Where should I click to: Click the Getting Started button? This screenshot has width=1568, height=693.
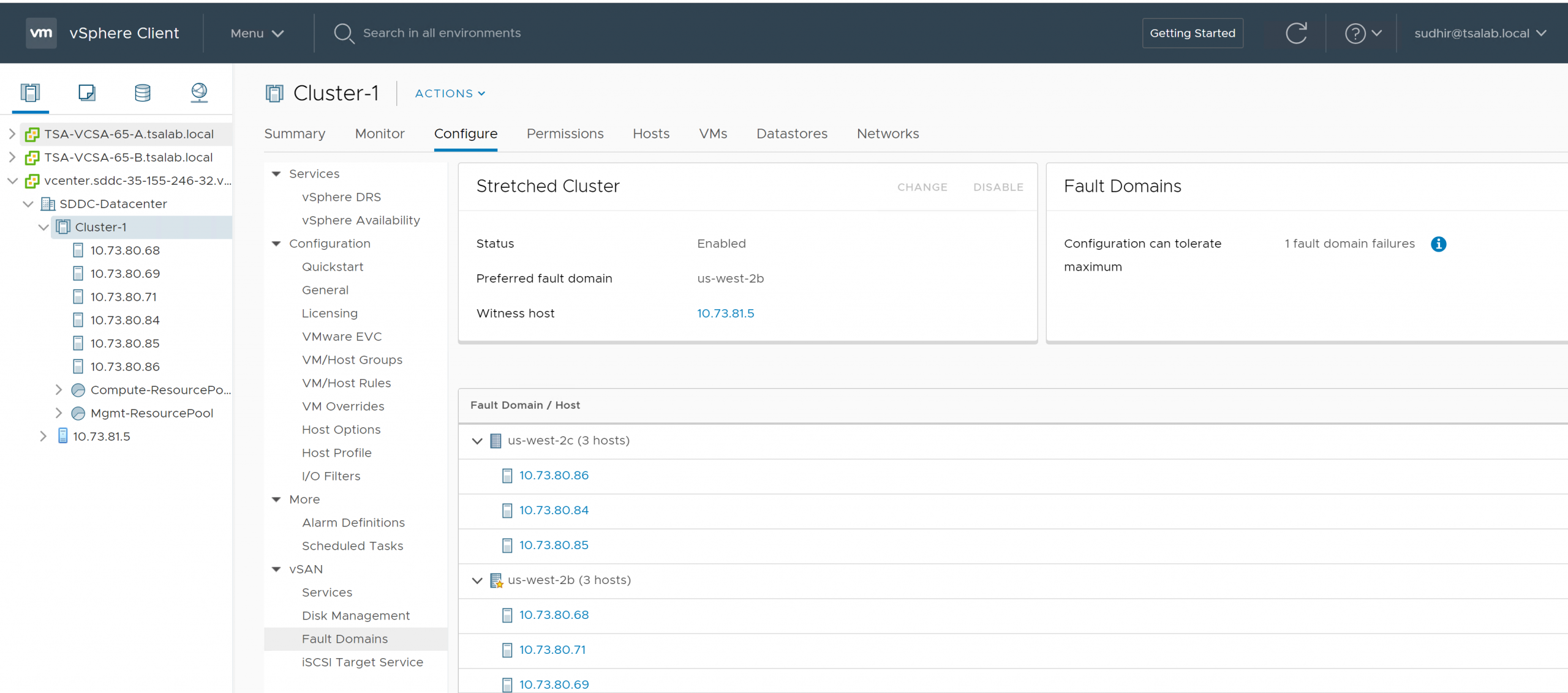click(1192, 33)
